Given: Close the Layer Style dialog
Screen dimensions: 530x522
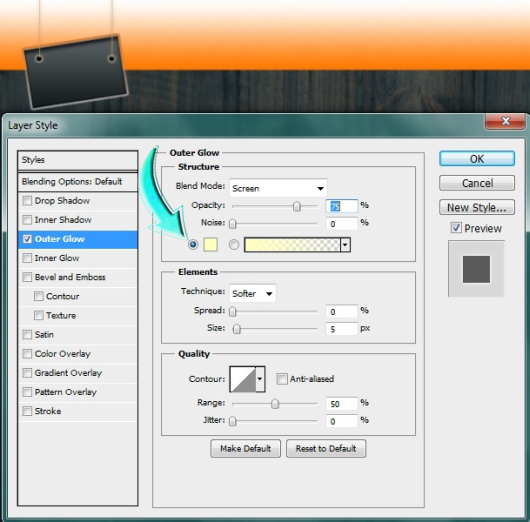Looking at the screenshot, I should click(x=505, y=121).
